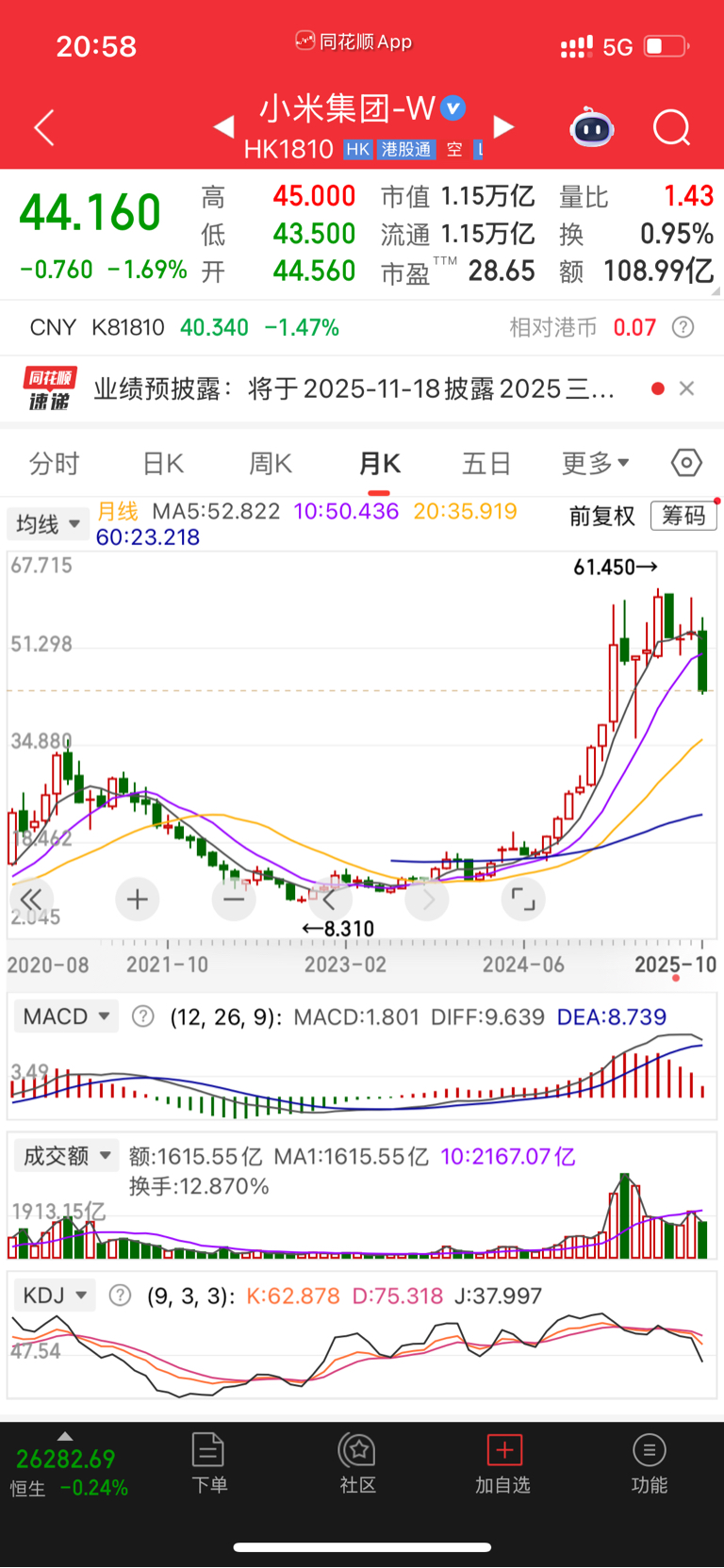Tap the 恒生 index ticker 26282.69
This screenshot has height=1568, width=724.
(x=66, y=1459)
